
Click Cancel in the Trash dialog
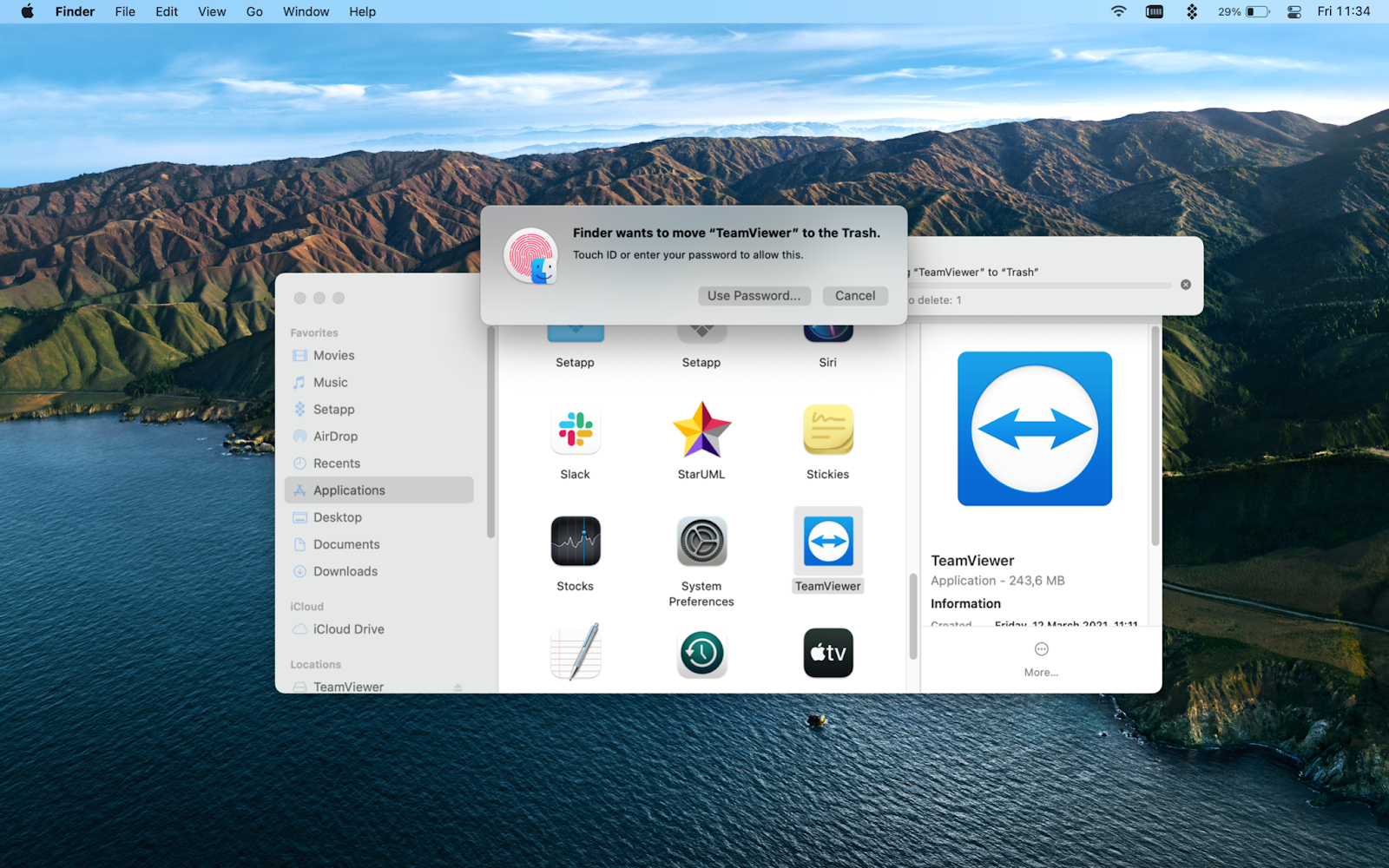click(x=855, y=296)
